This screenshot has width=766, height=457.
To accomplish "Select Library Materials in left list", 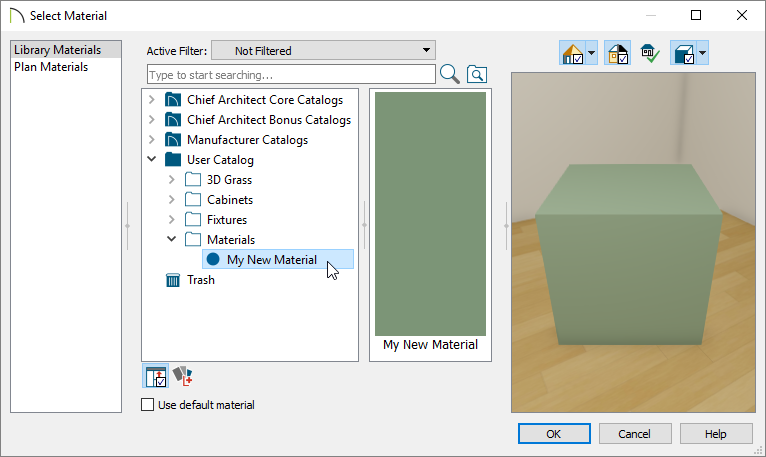I will pyautogui.click(x=66, y=50).
